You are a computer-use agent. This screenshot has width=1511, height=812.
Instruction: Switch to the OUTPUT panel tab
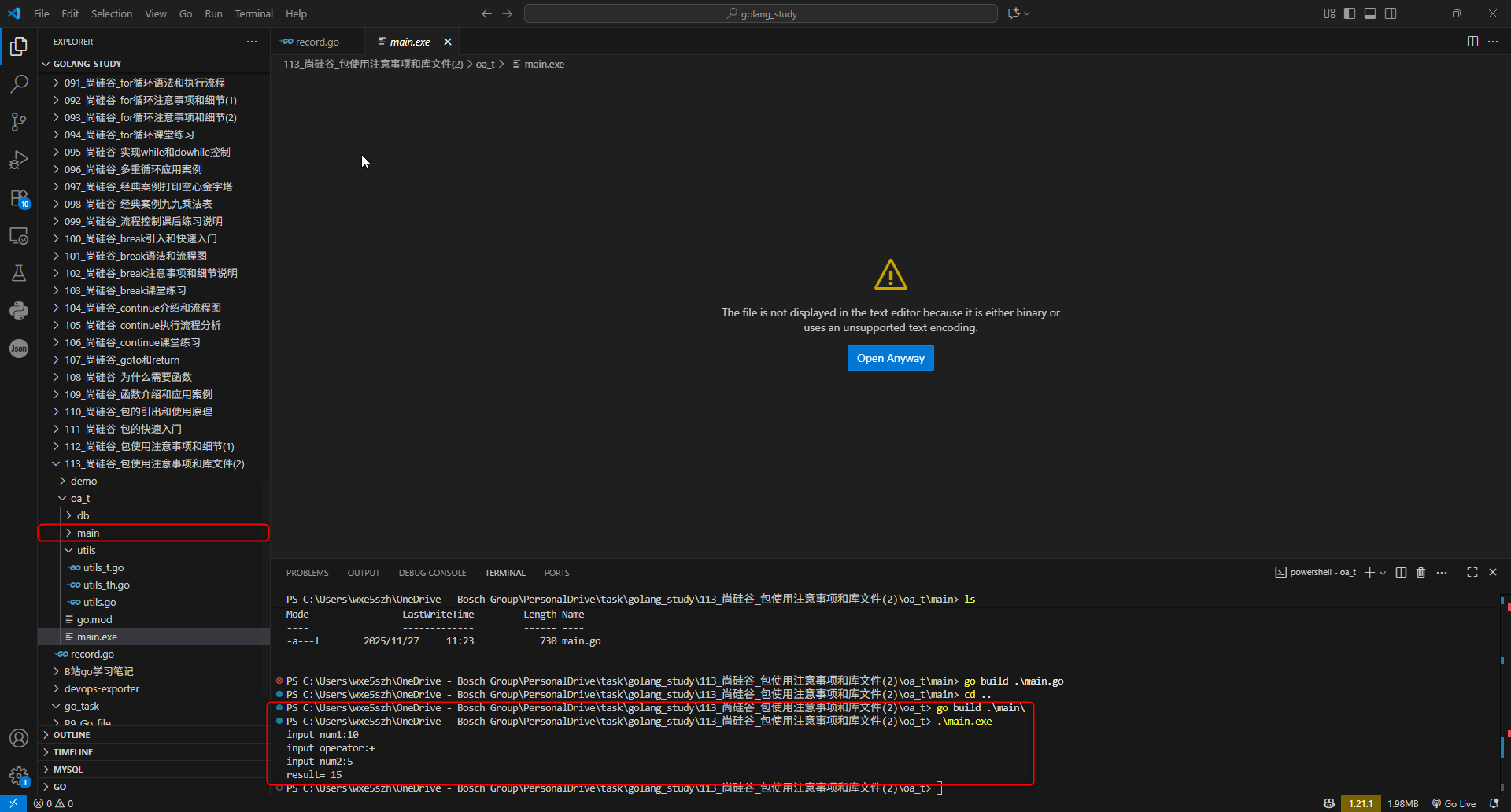tap(364, 573)
